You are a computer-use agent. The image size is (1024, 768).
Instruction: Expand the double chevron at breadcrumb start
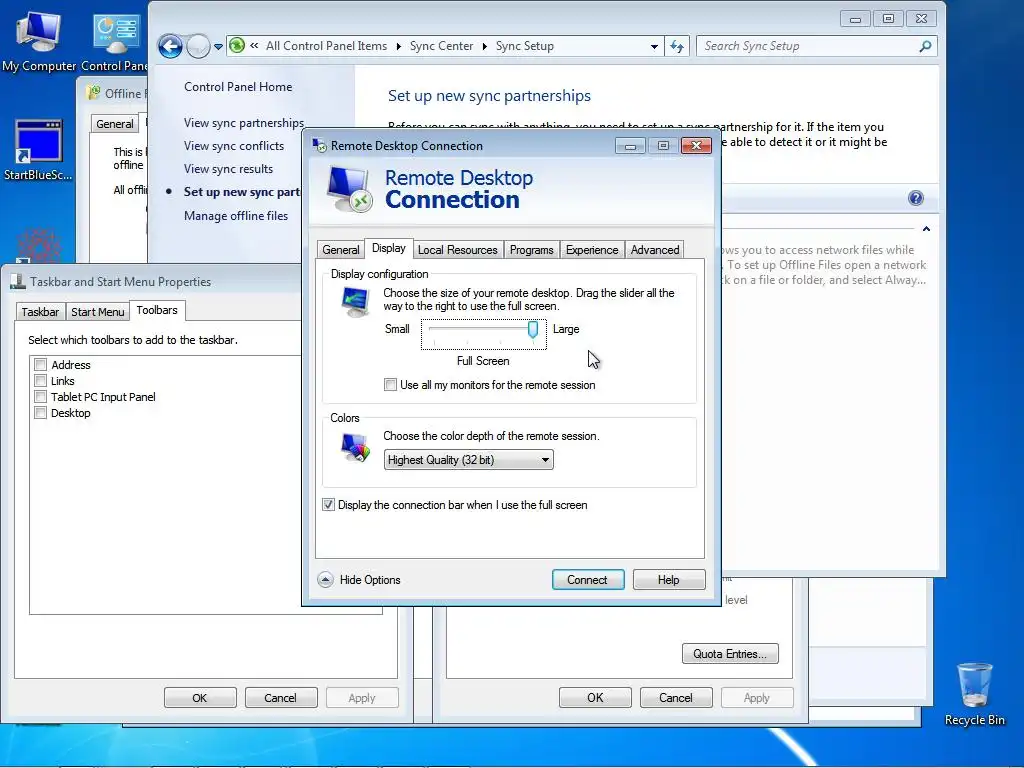click(x=254, y=46)
